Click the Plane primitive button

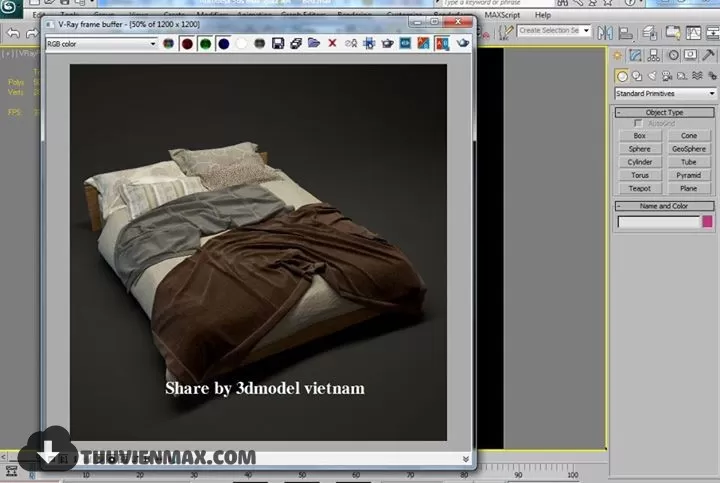click(x=689, y=189)
